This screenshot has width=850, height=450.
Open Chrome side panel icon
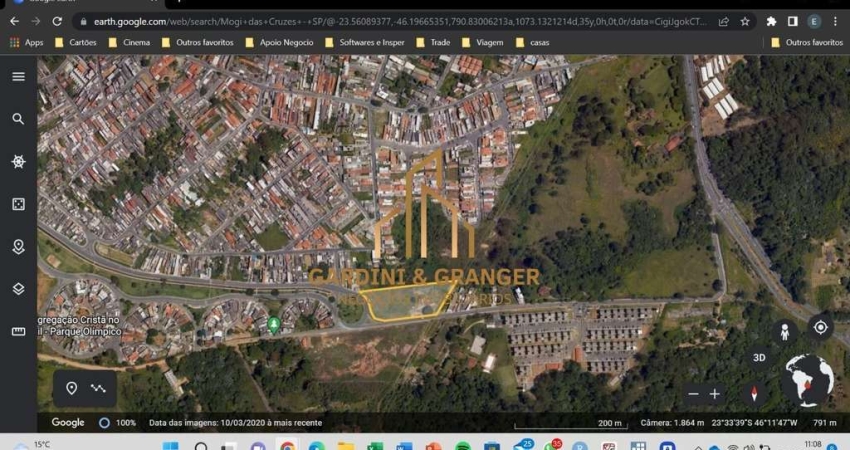[793, 21]
